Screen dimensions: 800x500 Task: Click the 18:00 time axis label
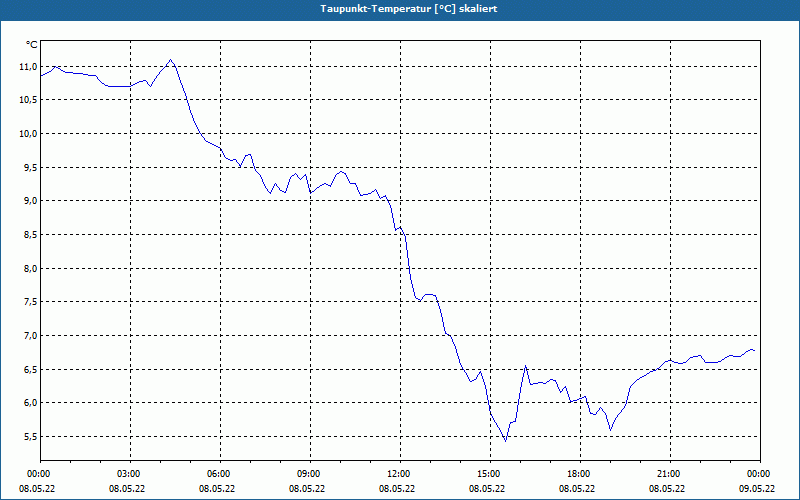coord(580,474)
